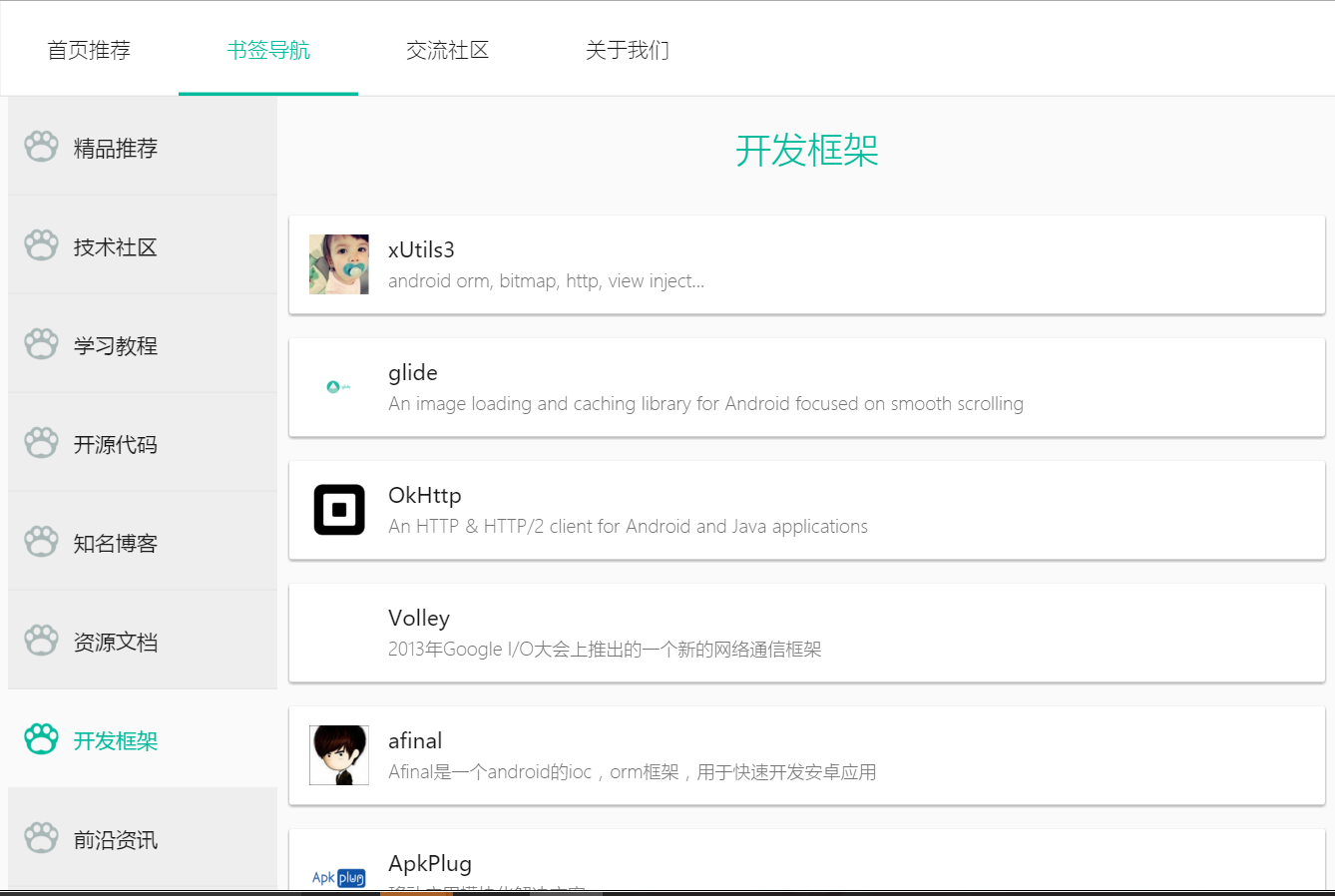Open the afinal title link
Screen dimensions: 1335x896
pos(415,740)
